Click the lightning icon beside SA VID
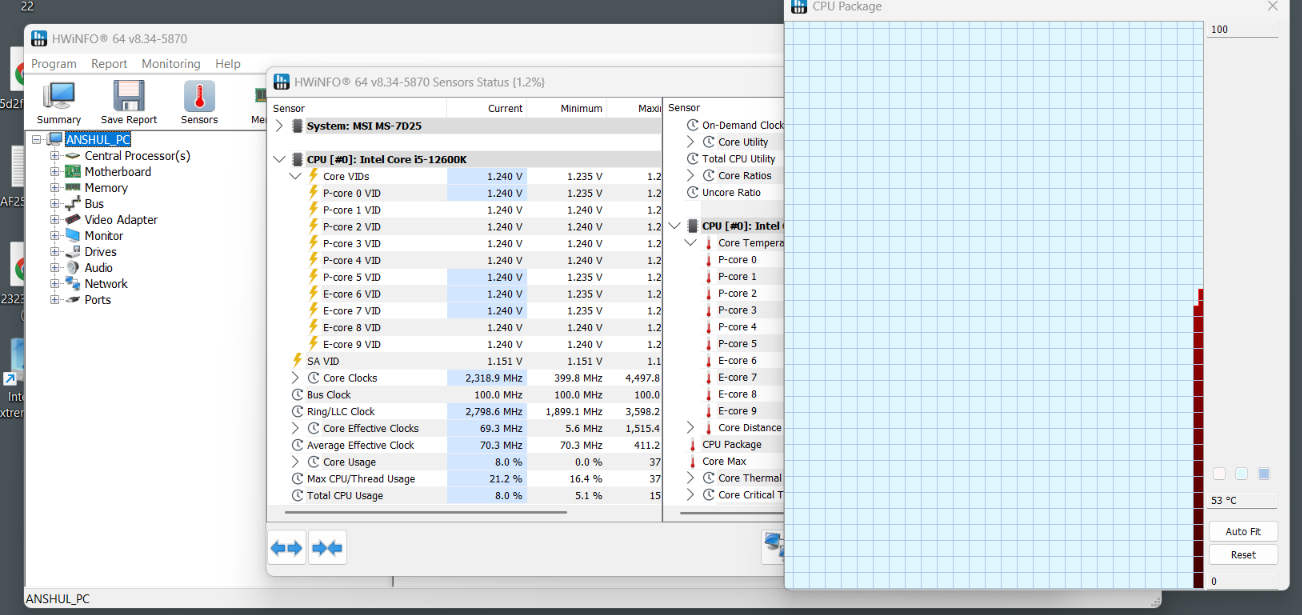Image resolution: width=1302 pixels, height=615 pixels. 297,361
